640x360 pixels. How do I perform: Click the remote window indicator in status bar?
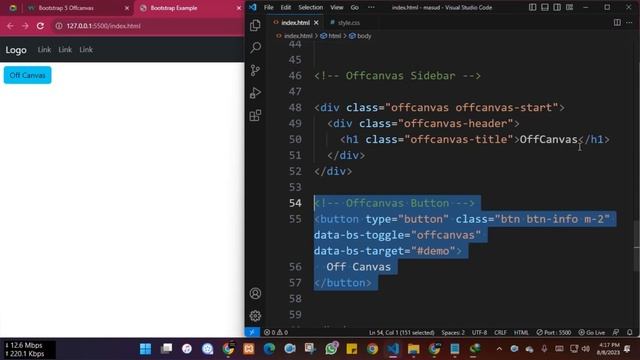[x=252, y=332]
